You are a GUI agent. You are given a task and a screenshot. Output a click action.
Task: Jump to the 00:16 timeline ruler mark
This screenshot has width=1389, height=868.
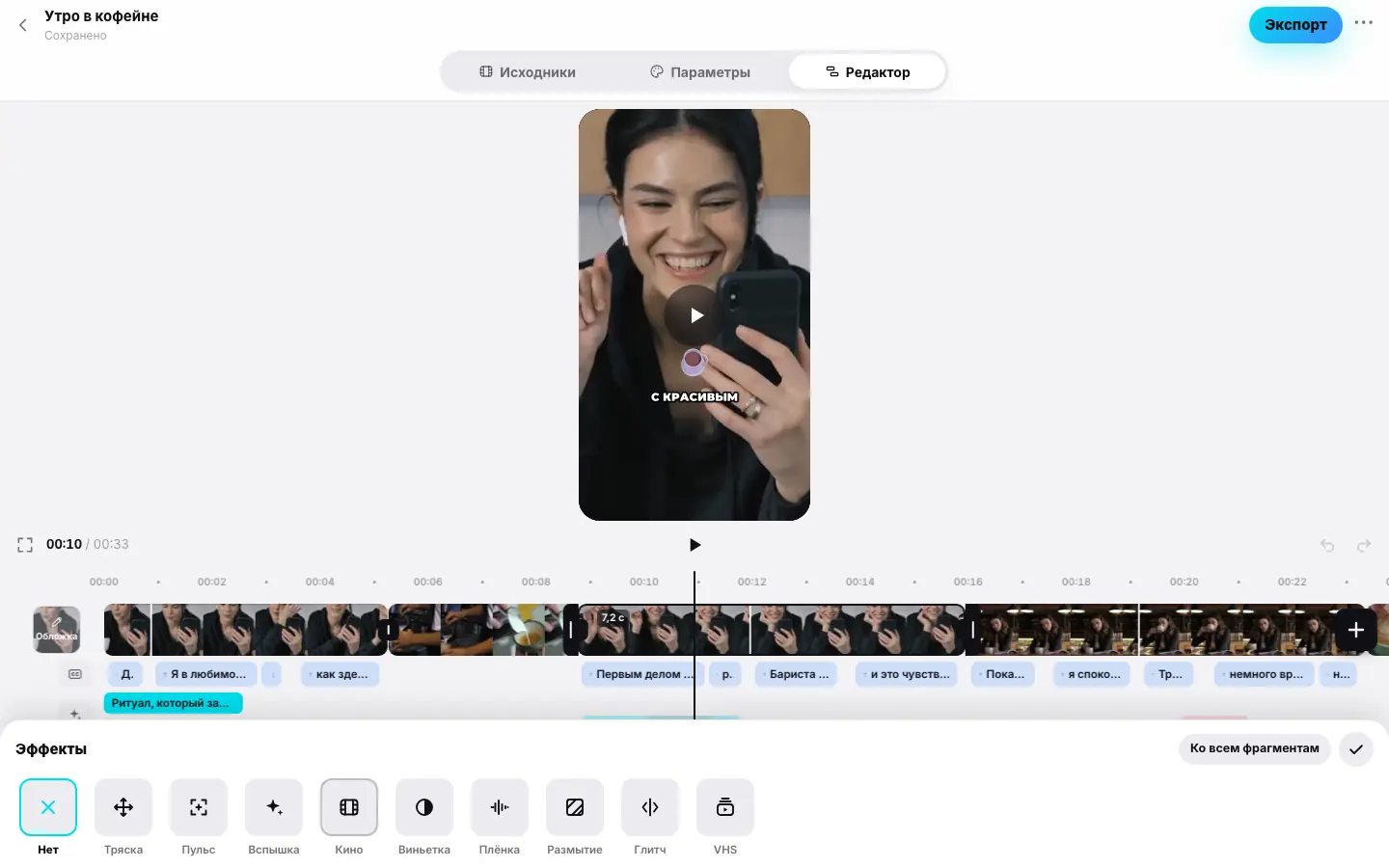pyautogui.click(x=968, y=582)
